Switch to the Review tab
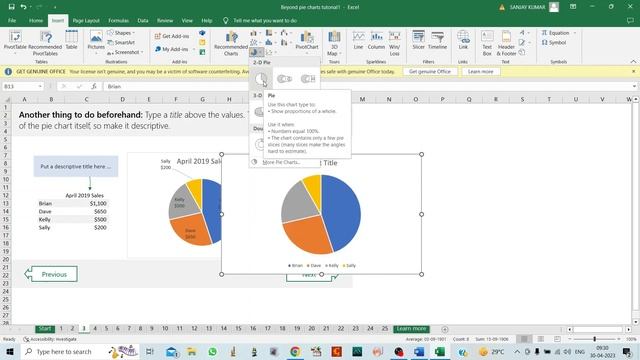The image size is (640, 360). click(165, 20)
